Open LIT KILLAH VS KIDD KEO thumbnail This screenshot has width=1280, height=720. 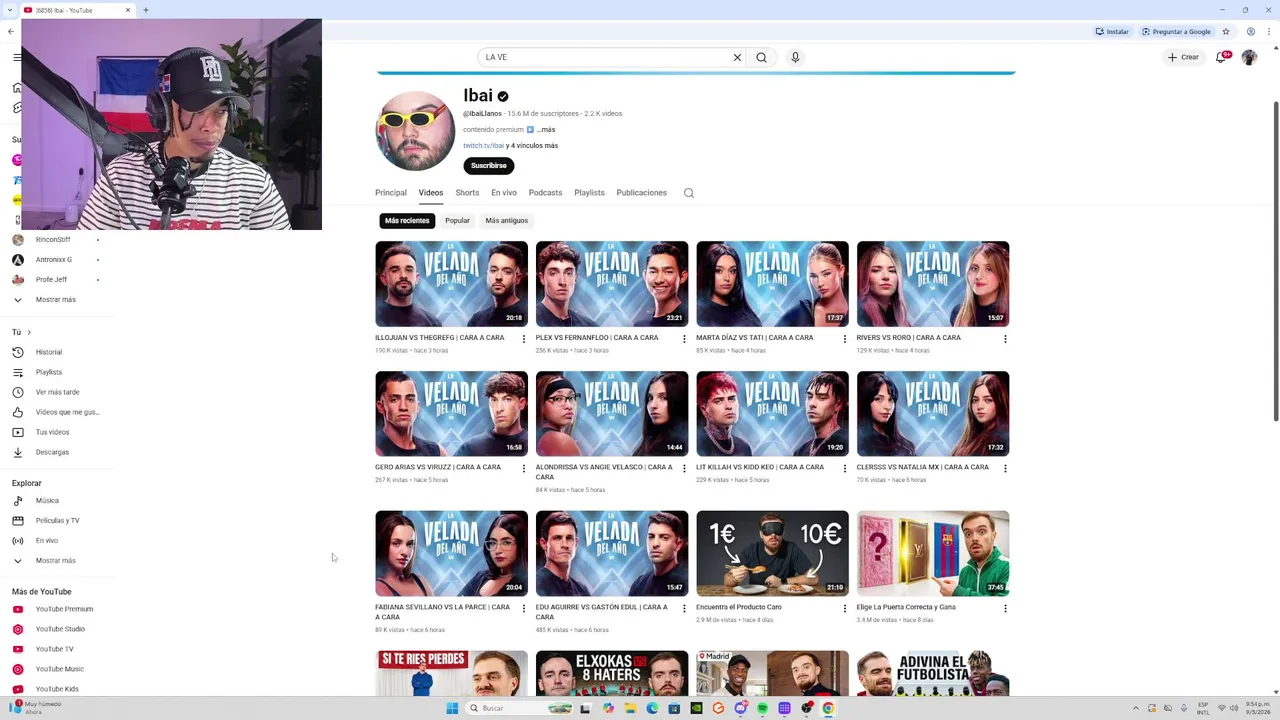pyautogui.click(x=772, y=413)
